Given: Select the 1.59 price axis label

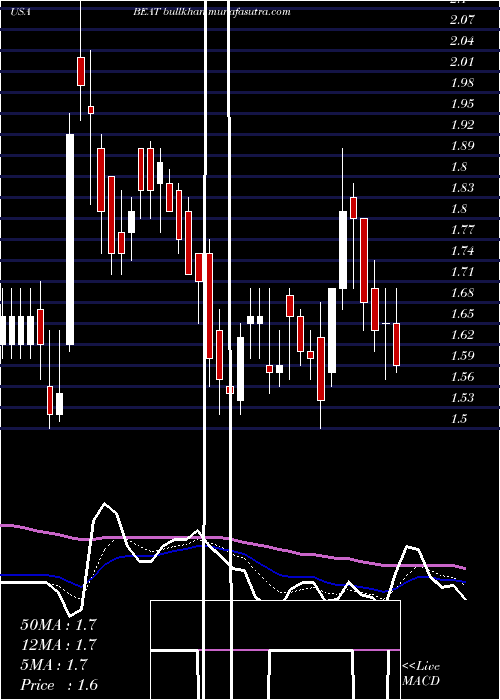Looking at the screenshot, I should pyautogui.click(x=462, y=356).
